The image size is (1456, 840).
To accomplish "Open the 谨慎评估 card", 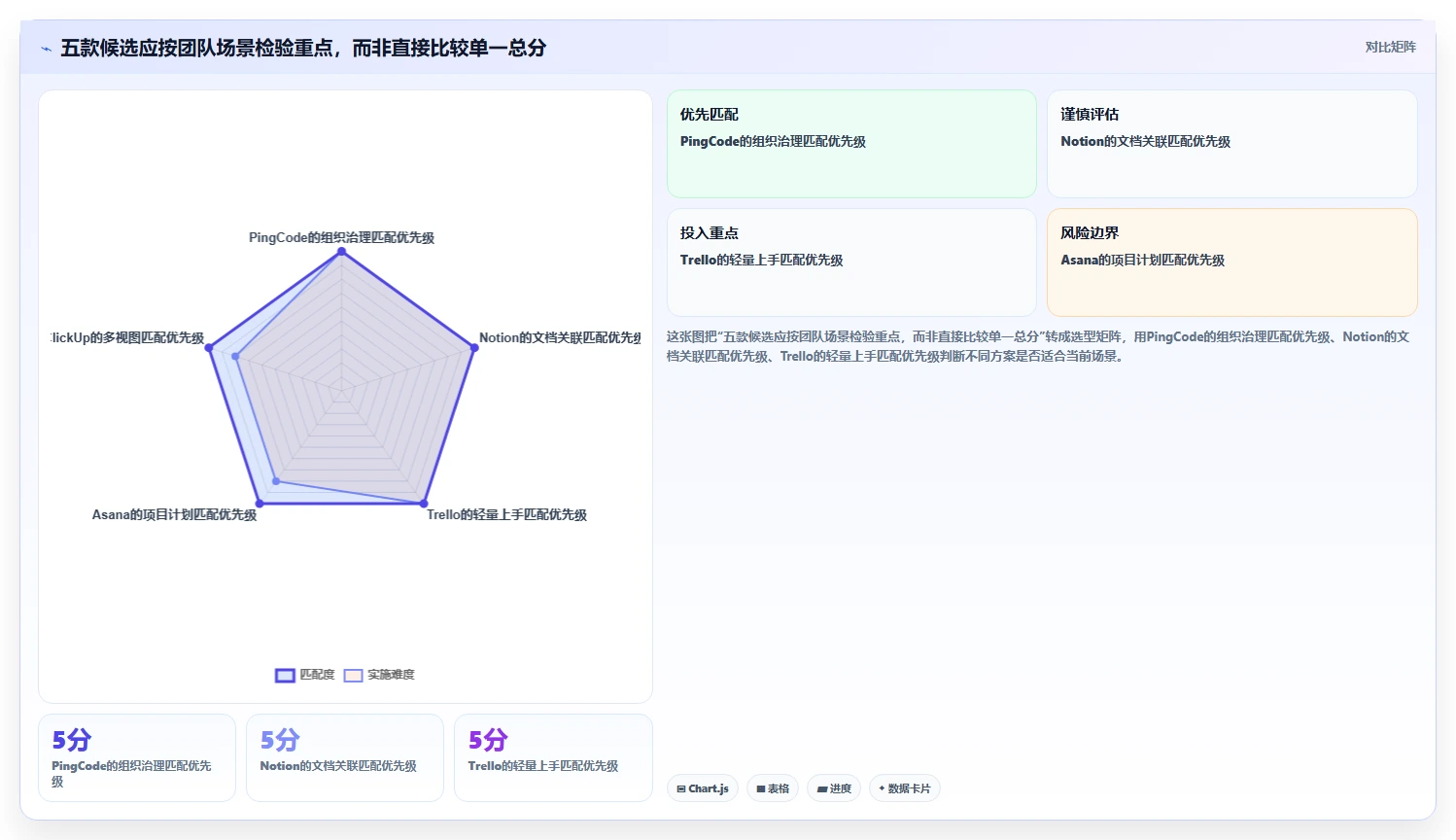I will (x=1231, y=144).
